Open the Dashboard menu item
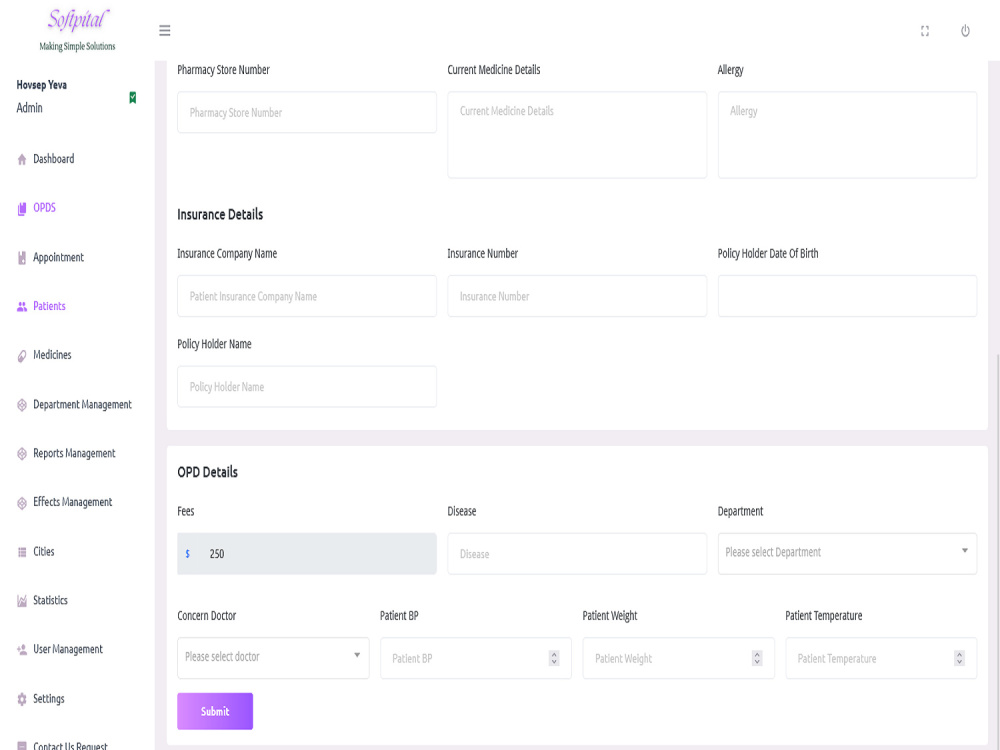The image size is (1000, 750). (54, 159)
